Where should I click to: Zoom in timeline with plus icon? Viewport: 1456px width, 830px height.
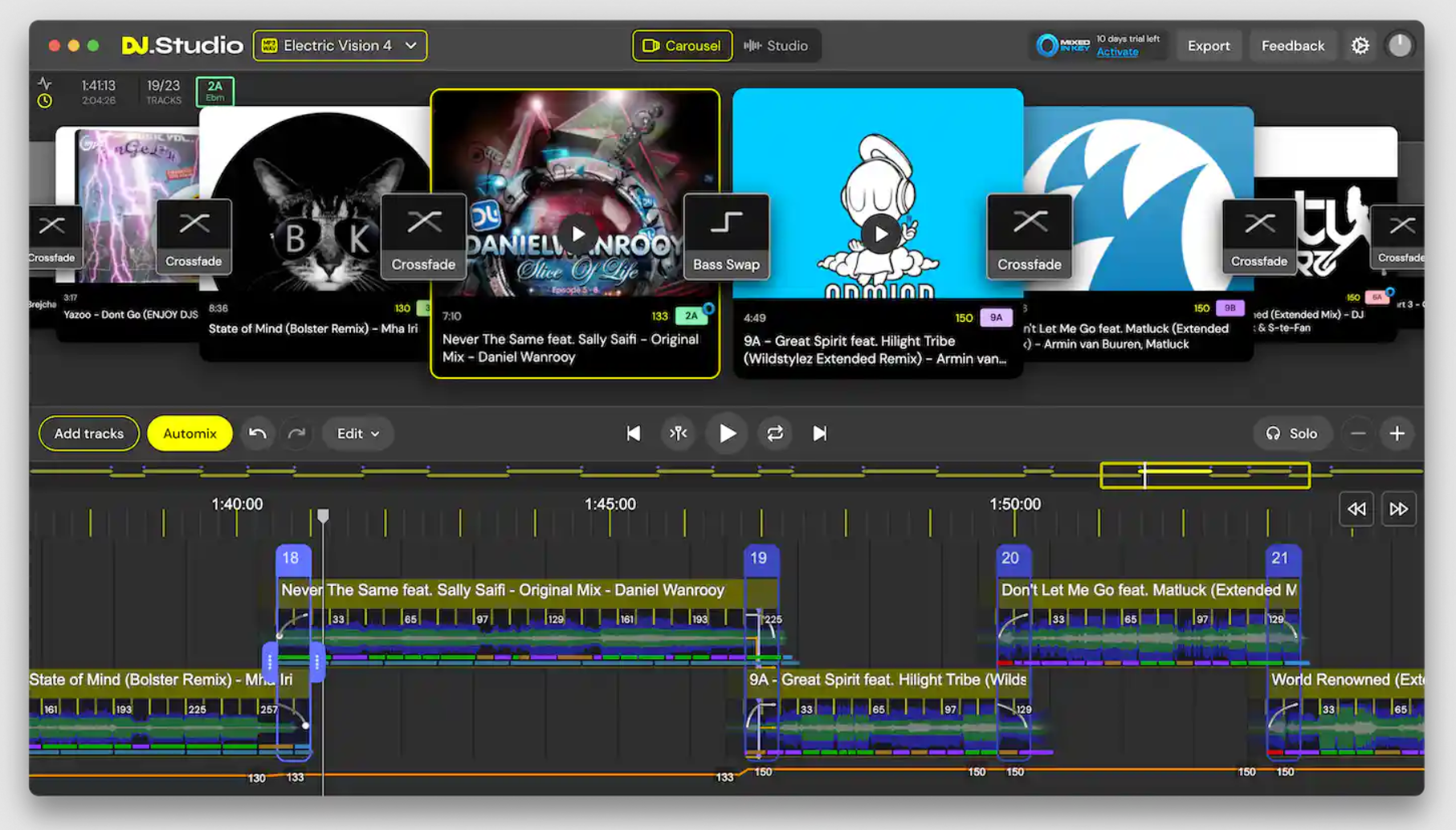1397,433
